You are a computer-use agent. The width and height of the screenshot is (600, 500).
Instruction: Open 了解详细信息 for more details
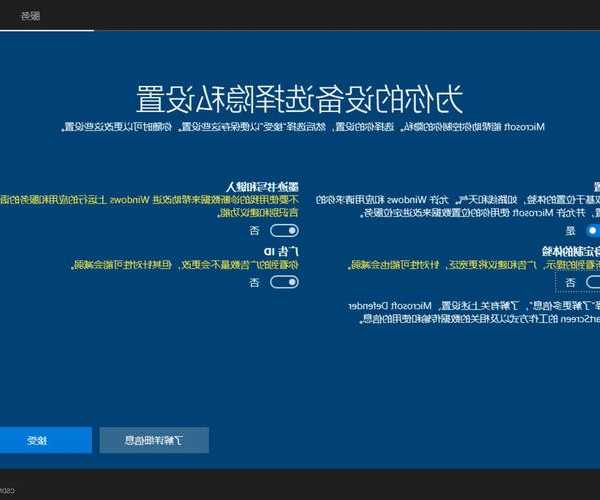click(154, 440)
